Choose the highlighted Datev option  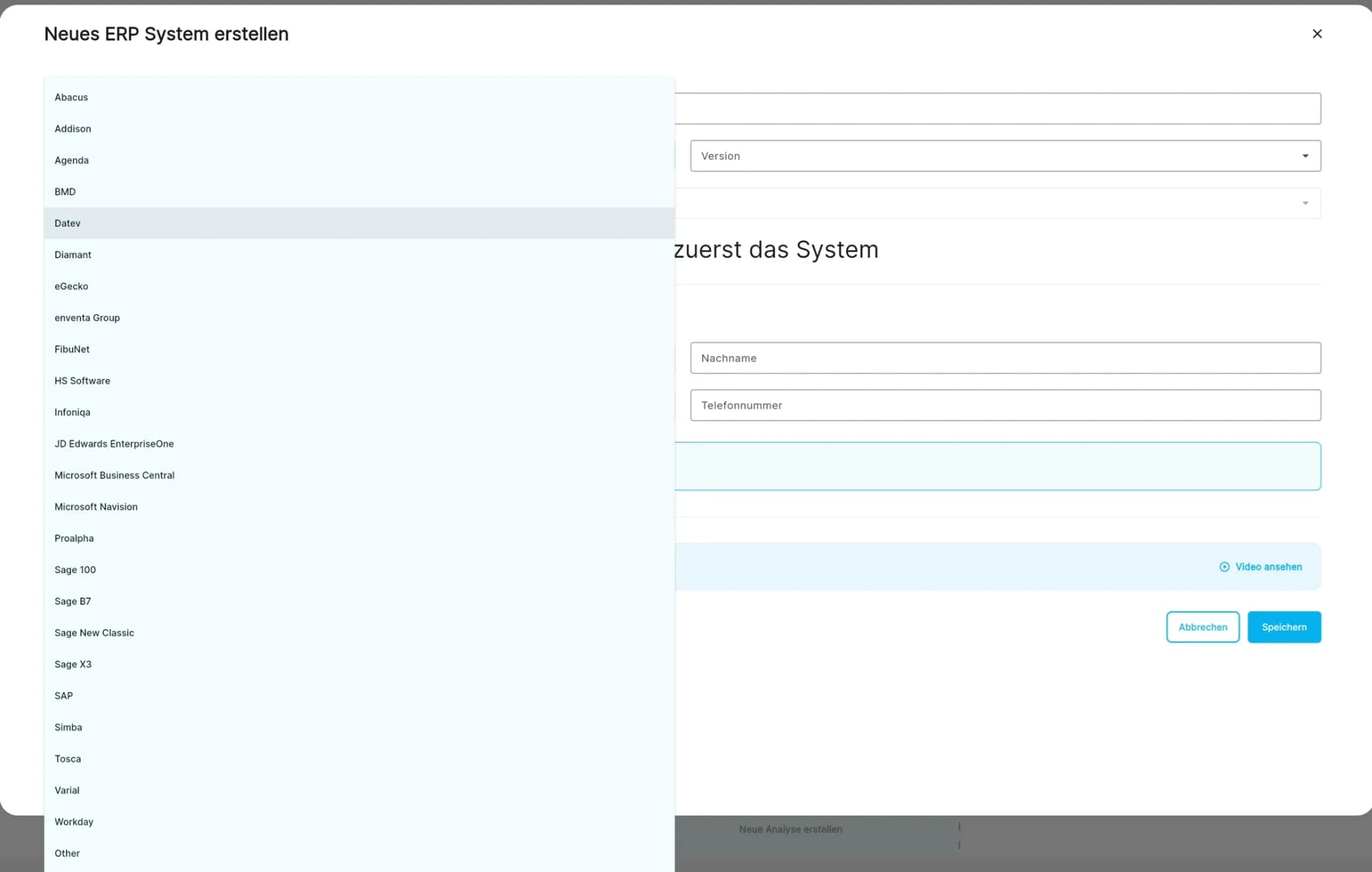coord(359,223)
